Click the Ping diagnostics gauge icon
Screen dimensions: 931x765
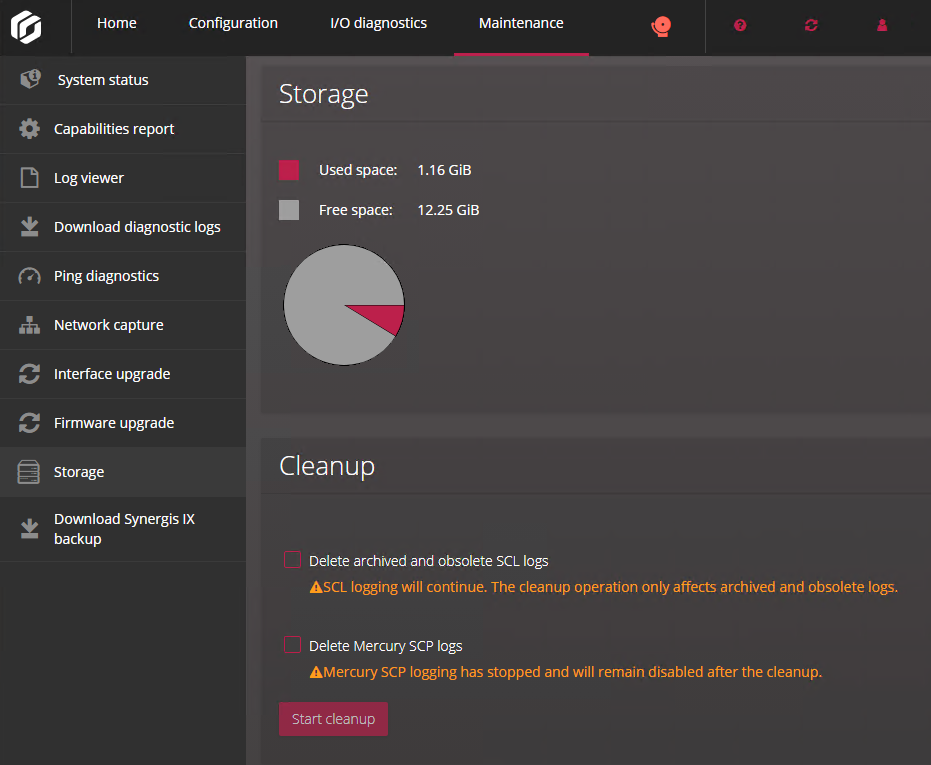(30, 276)
